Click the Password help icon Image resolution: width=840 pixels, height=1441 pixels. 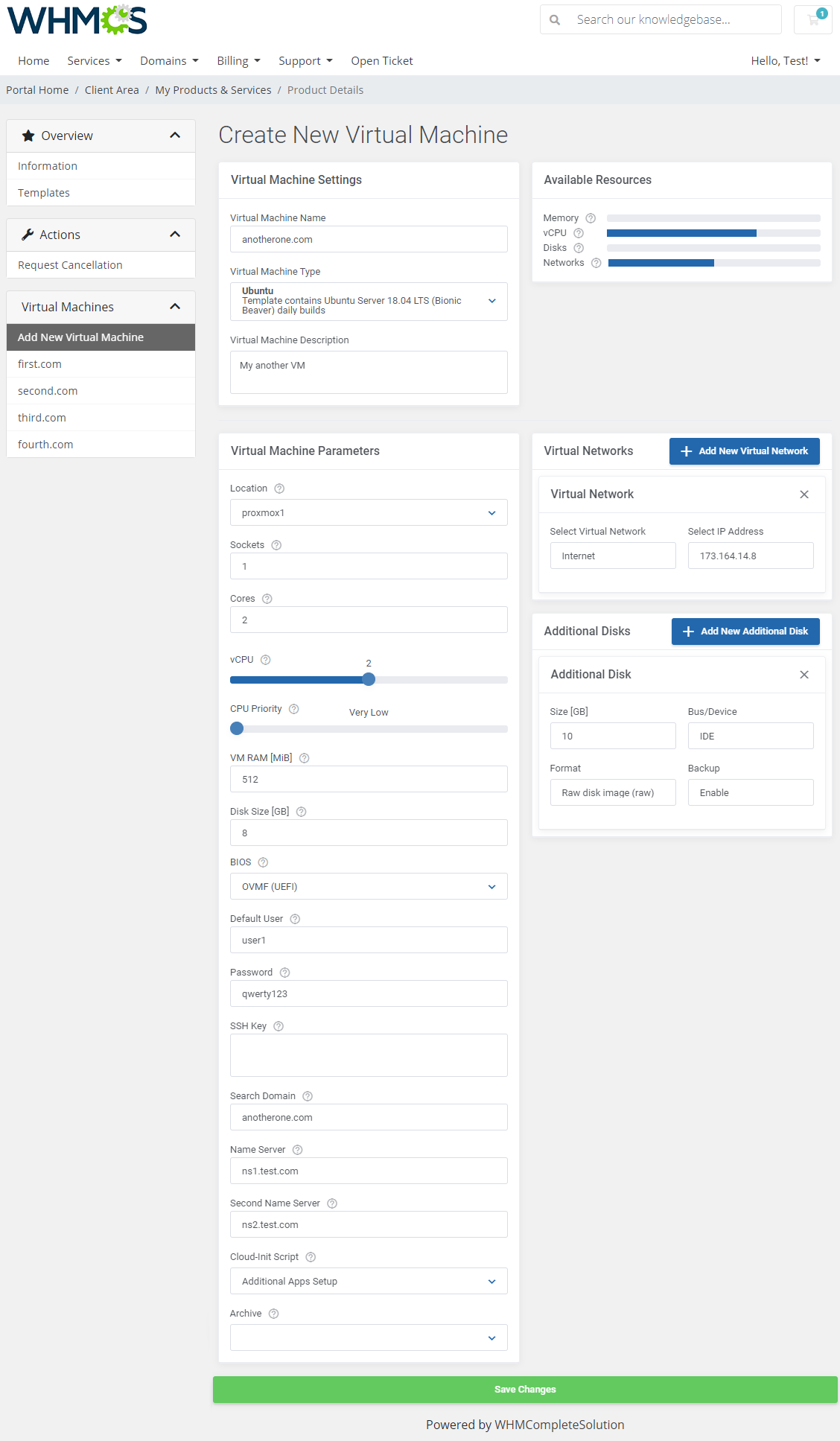tap(285, 973)
